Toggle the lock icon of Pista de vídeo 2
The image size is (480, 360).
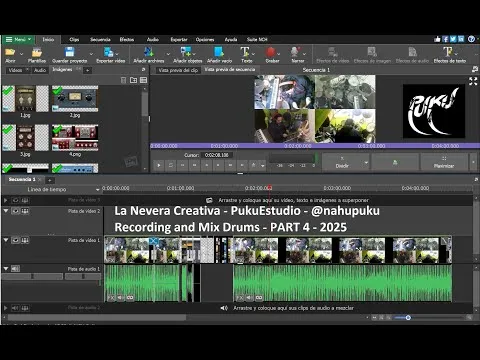[x=25, y=211]
